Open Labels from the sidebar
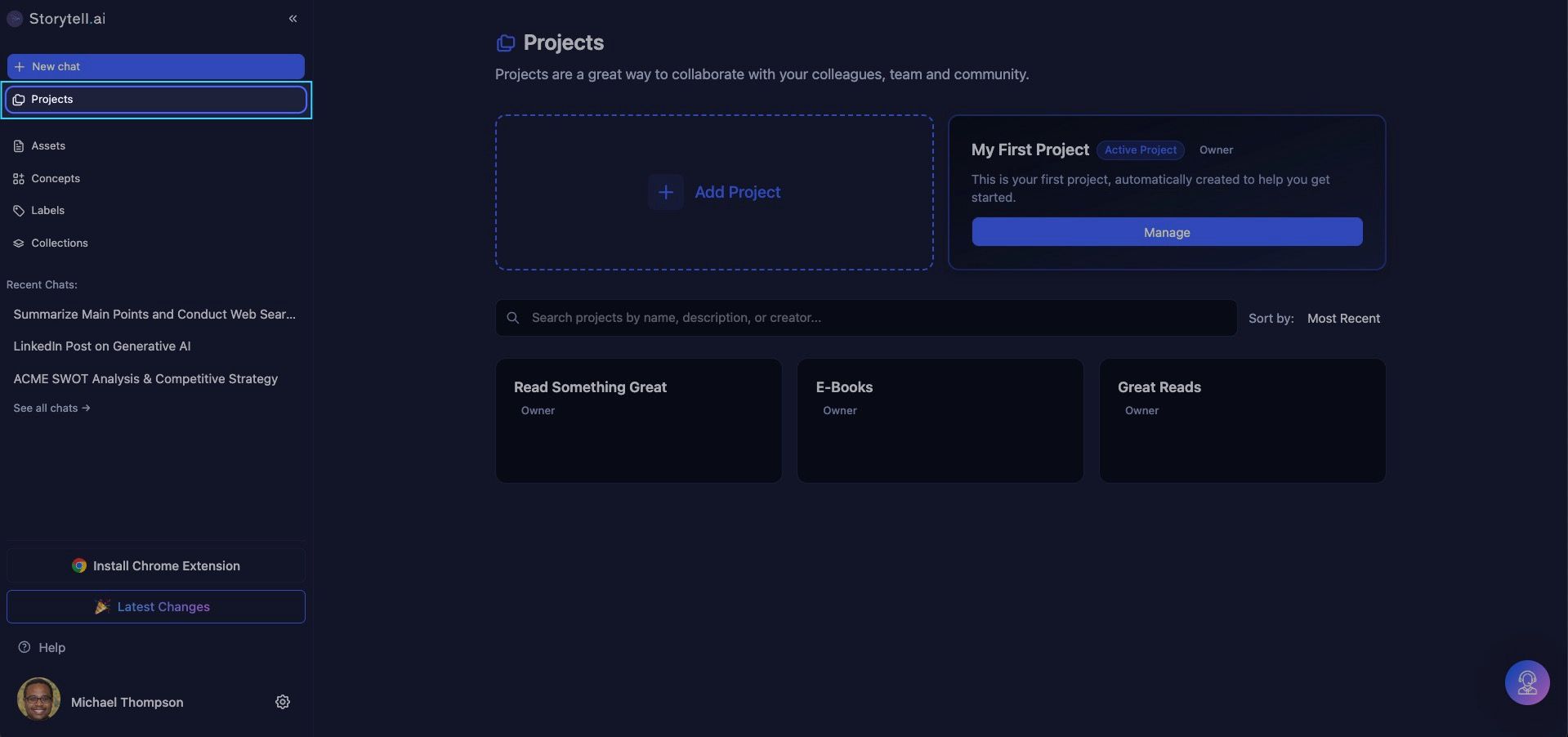The height and width of the screenshot is (737, 1568). [47, 210]
